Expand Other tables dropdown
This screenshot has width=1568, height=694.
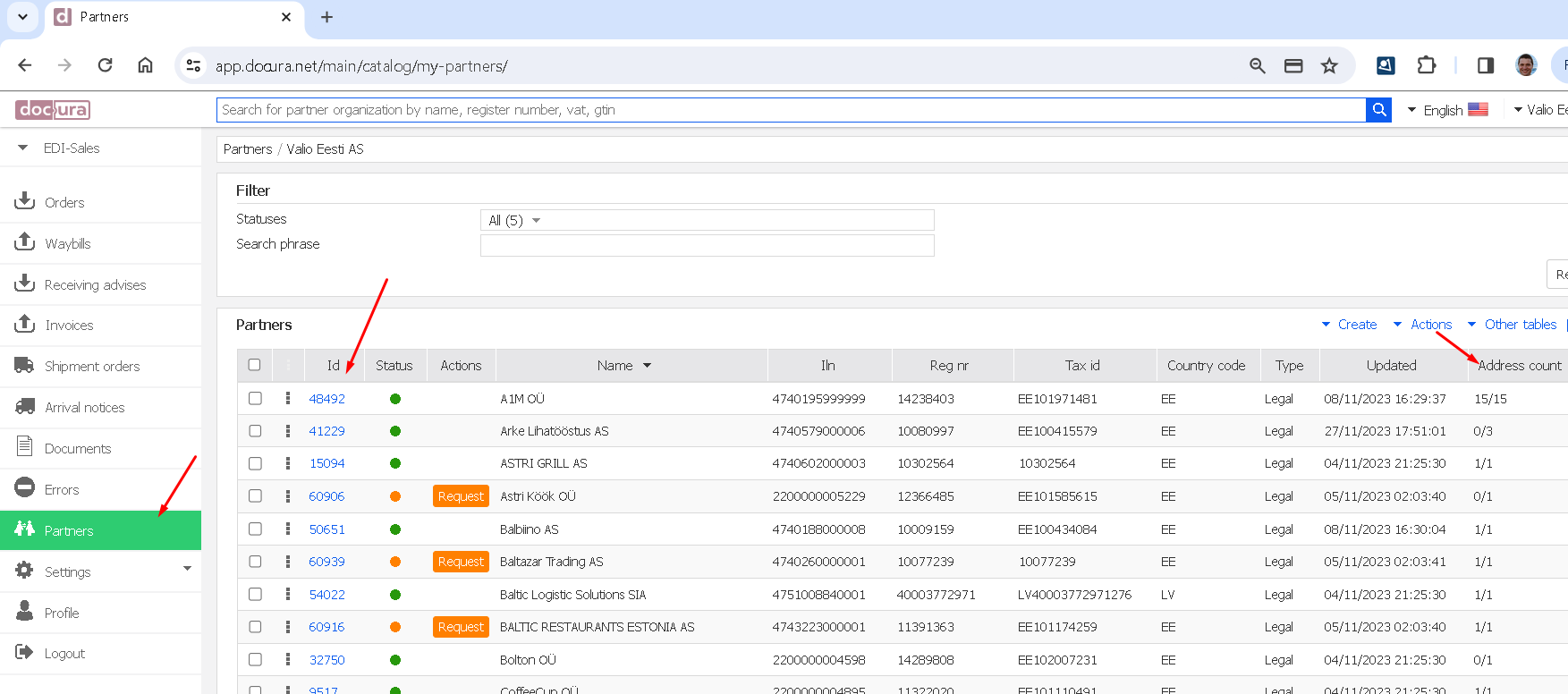click(x=1512, y=325)
